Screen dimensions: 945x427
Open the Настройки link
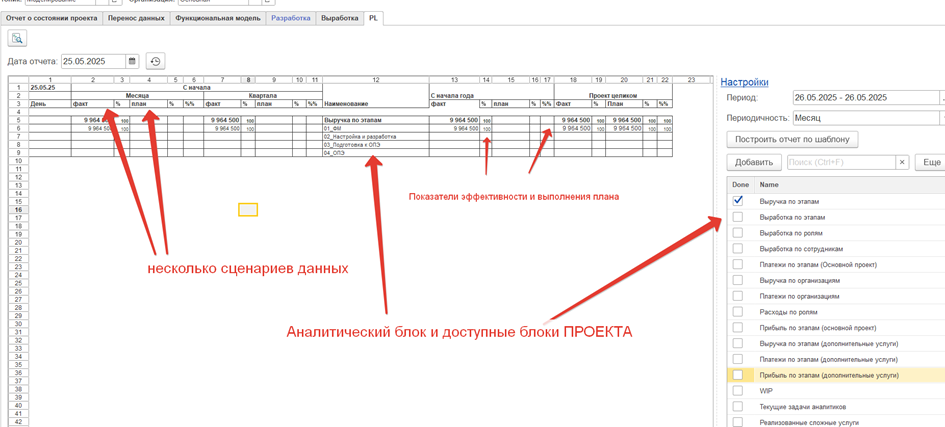(x=744, y=83)
